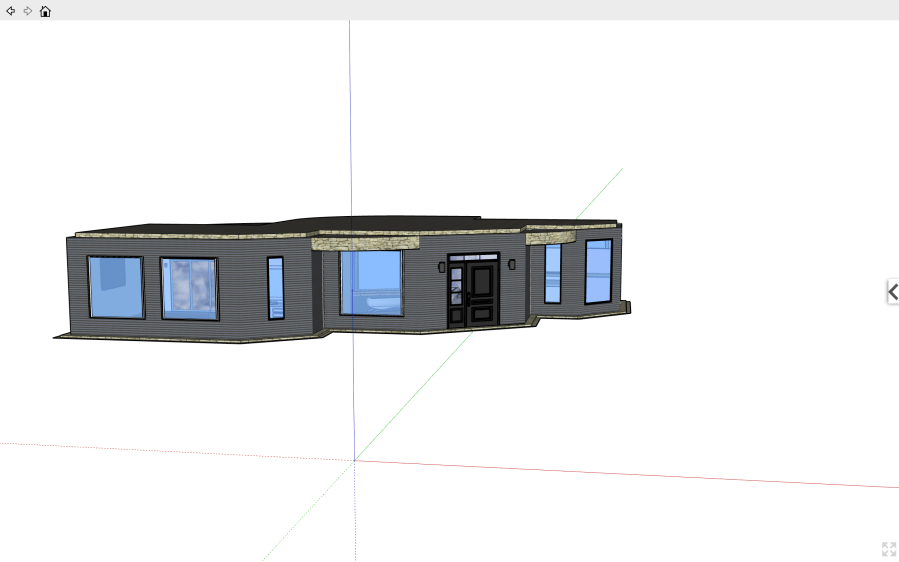Click the gray siding between left windows

[151, 288]
